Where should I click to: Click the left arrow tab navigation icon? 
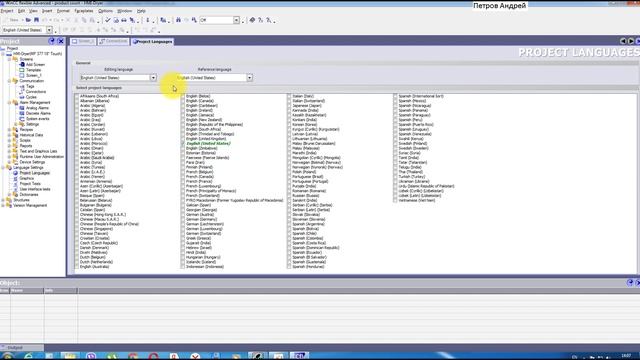click(623, 41)
